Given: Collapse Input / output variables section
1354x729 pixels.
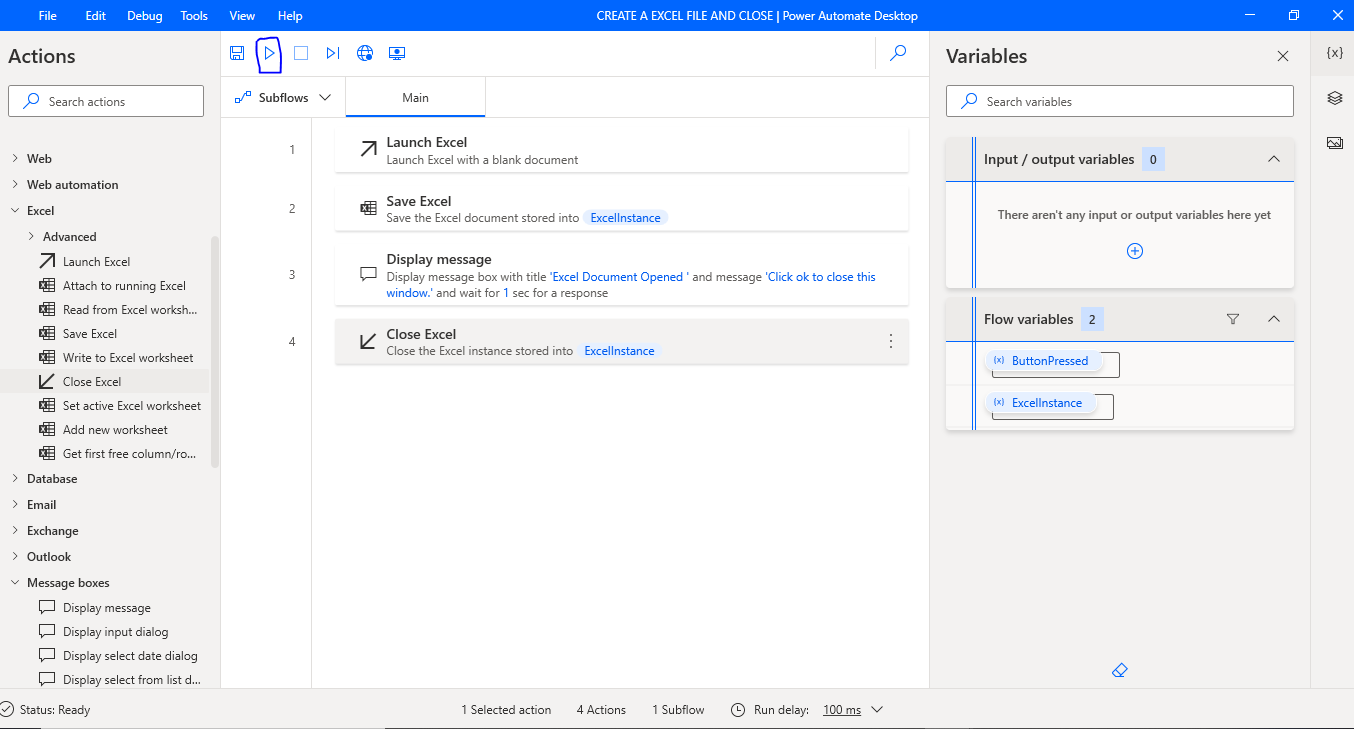Looking at the screenshot, I should pos(1273,159).
